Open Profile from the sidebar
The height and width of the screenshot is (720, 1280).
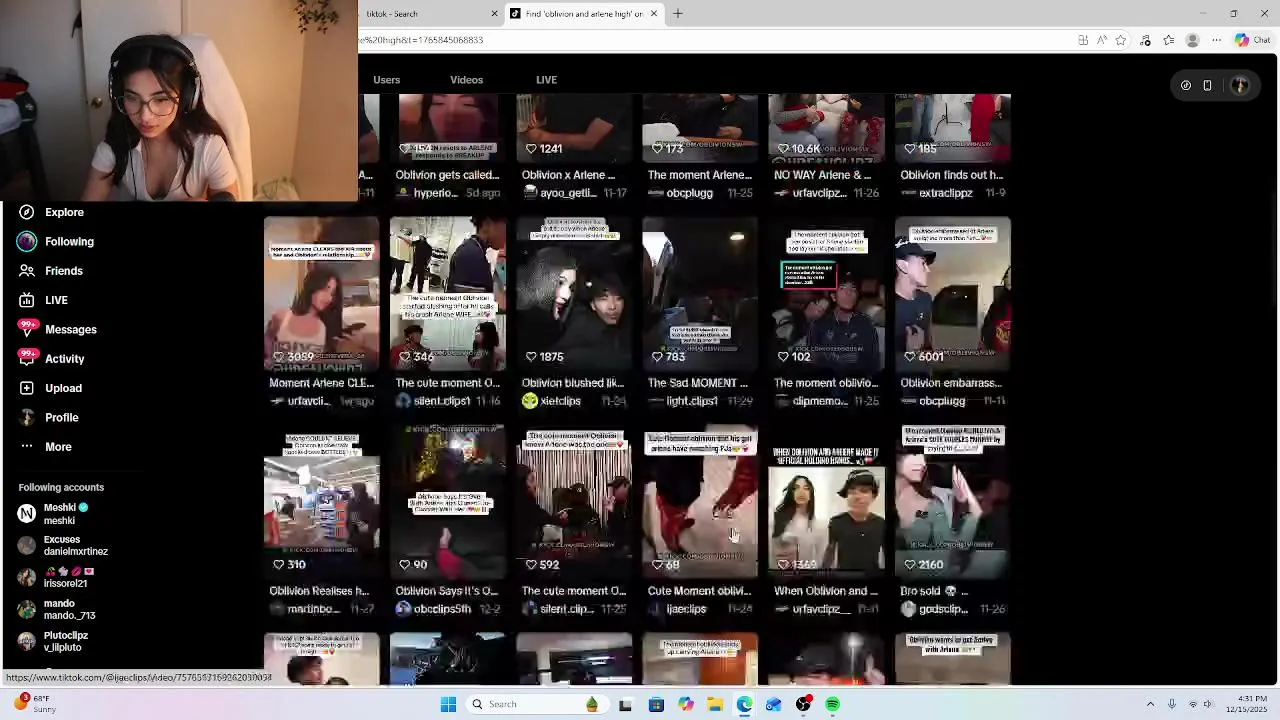pyautogui.click(x=48, y=417)
